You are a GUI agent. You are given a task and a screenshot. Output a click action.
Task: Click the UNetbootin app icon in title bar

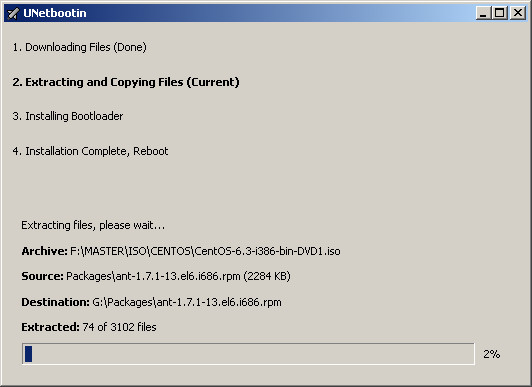13,14
